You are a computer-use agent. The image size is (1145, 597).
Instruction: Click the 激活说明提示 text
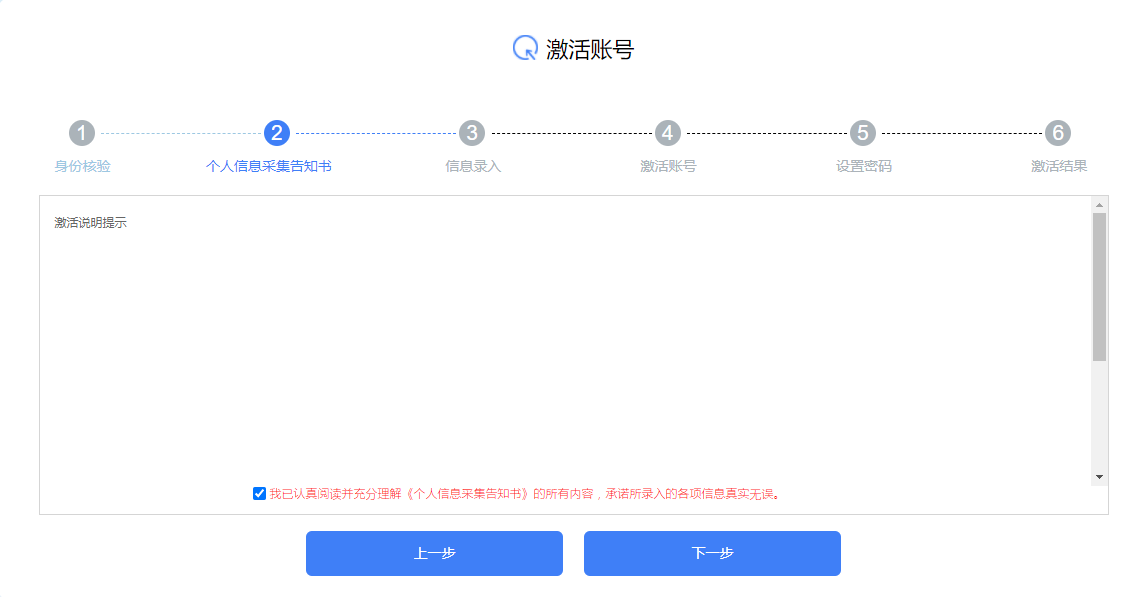point(91,223)
